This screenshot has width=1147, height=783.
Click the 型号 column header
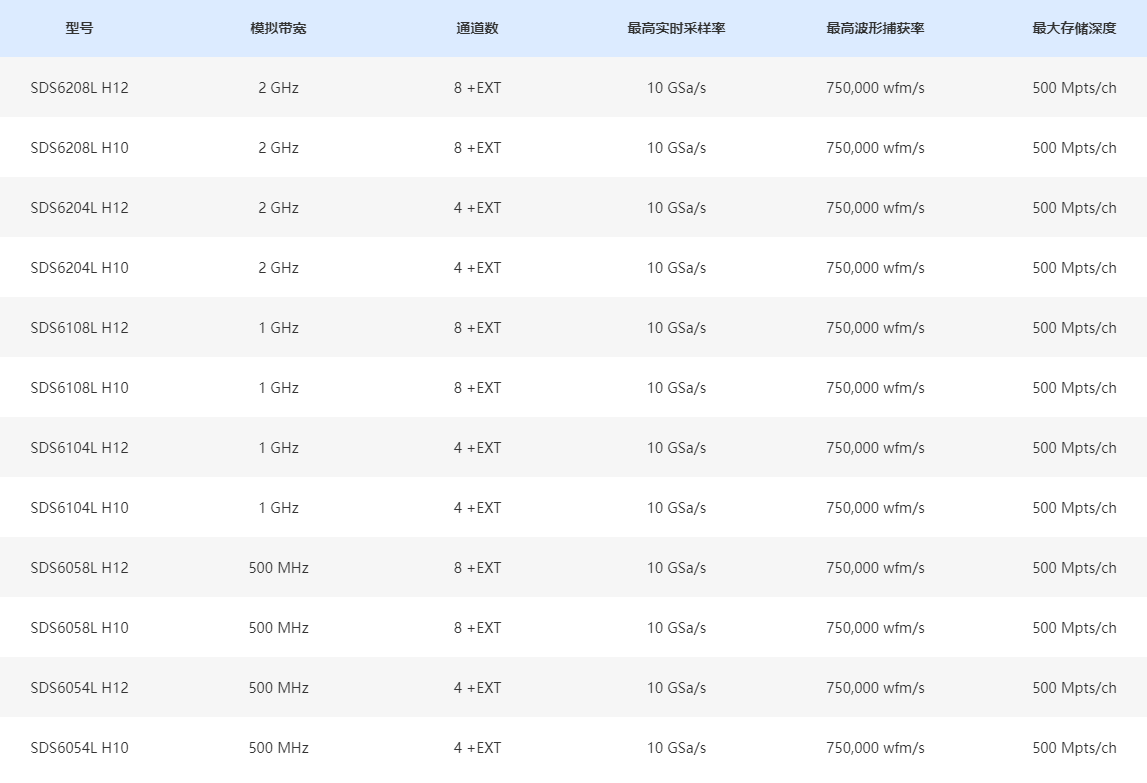pyautogui.click(x=79, y=29)
